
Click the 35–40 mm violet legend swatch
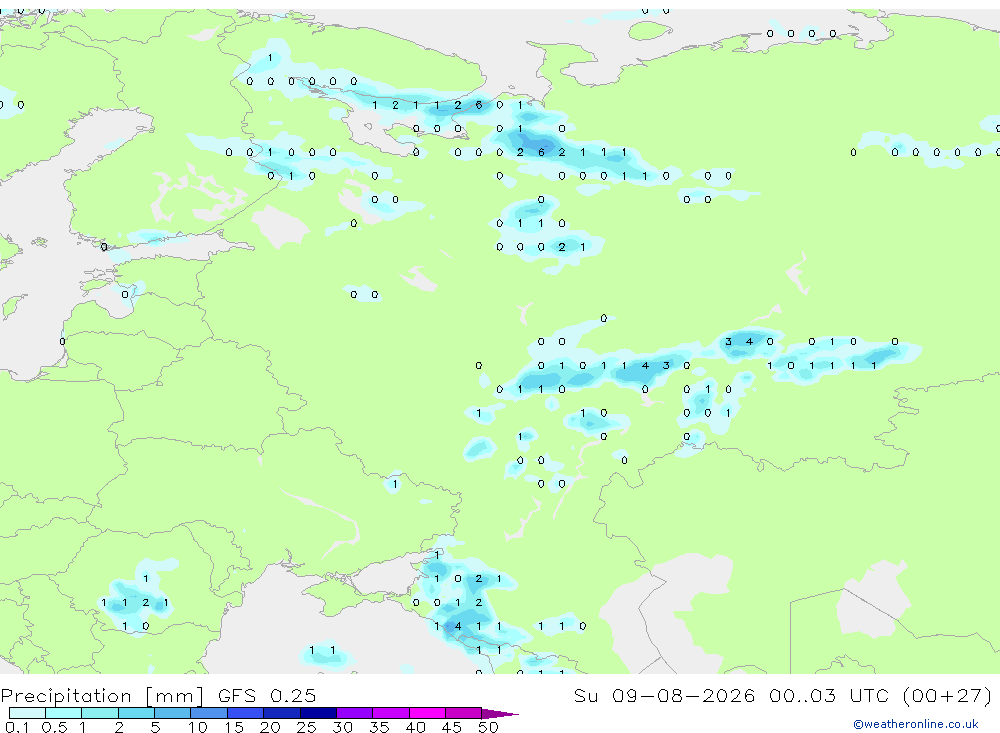(391, 713)
